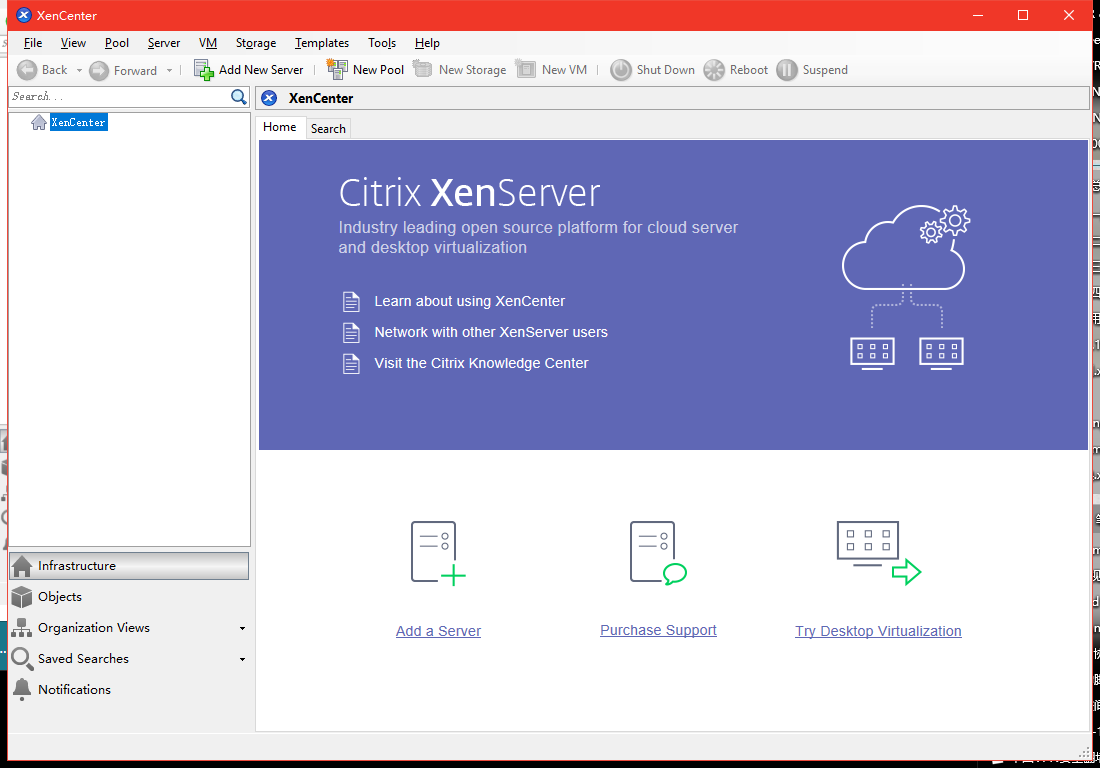Click the Back arrow icon

[27, 70]
